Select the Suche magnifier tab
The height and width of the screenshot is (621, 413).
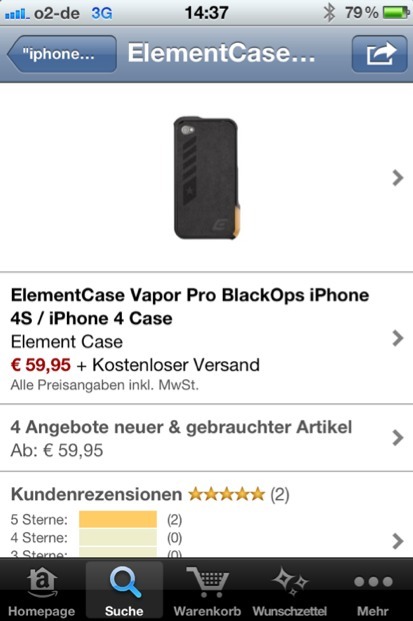(124, 592)
